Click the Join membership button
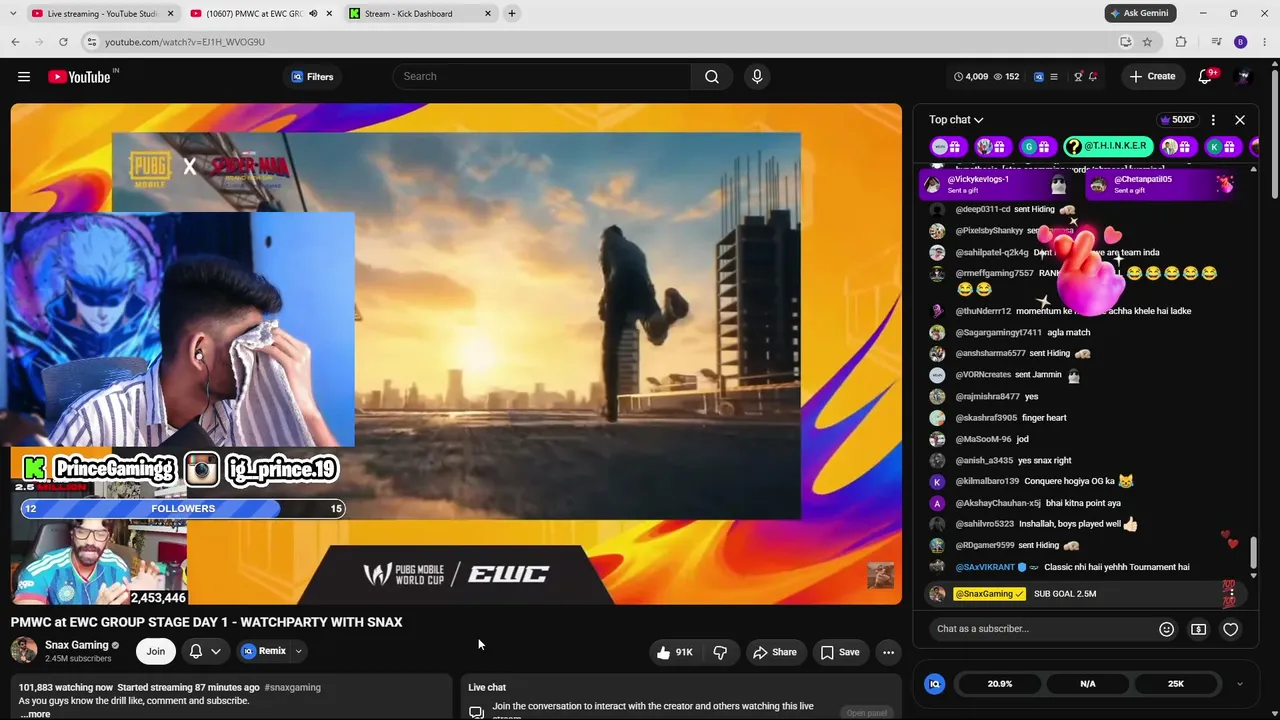This screenshot has width=1280, height=720. [156, 652]
